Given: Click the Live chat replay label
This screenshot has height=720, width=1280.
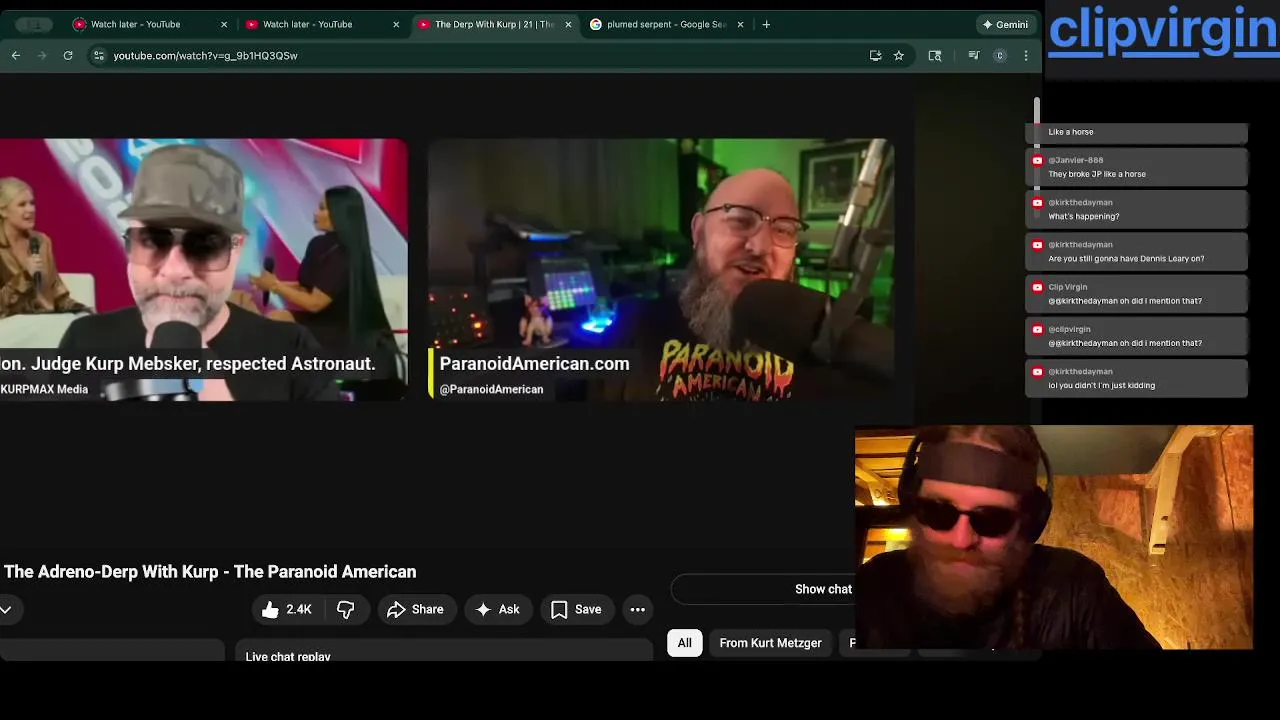Looking at the screenshot, I should pyautogui.click(x=288, y=657).
